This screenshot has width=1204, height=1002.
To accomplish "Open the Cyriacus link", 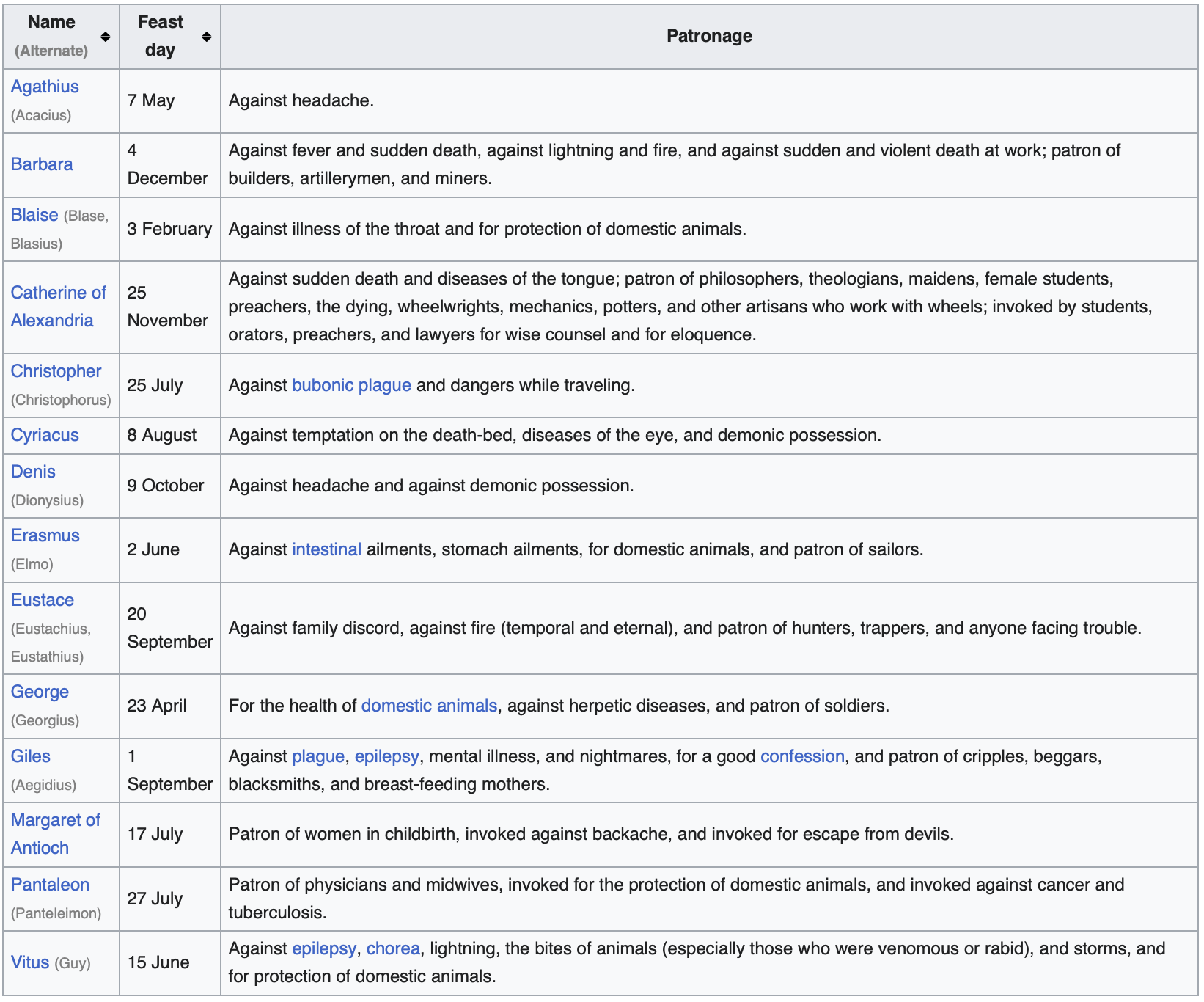I will pyautogui.click(x=45, y=435).
